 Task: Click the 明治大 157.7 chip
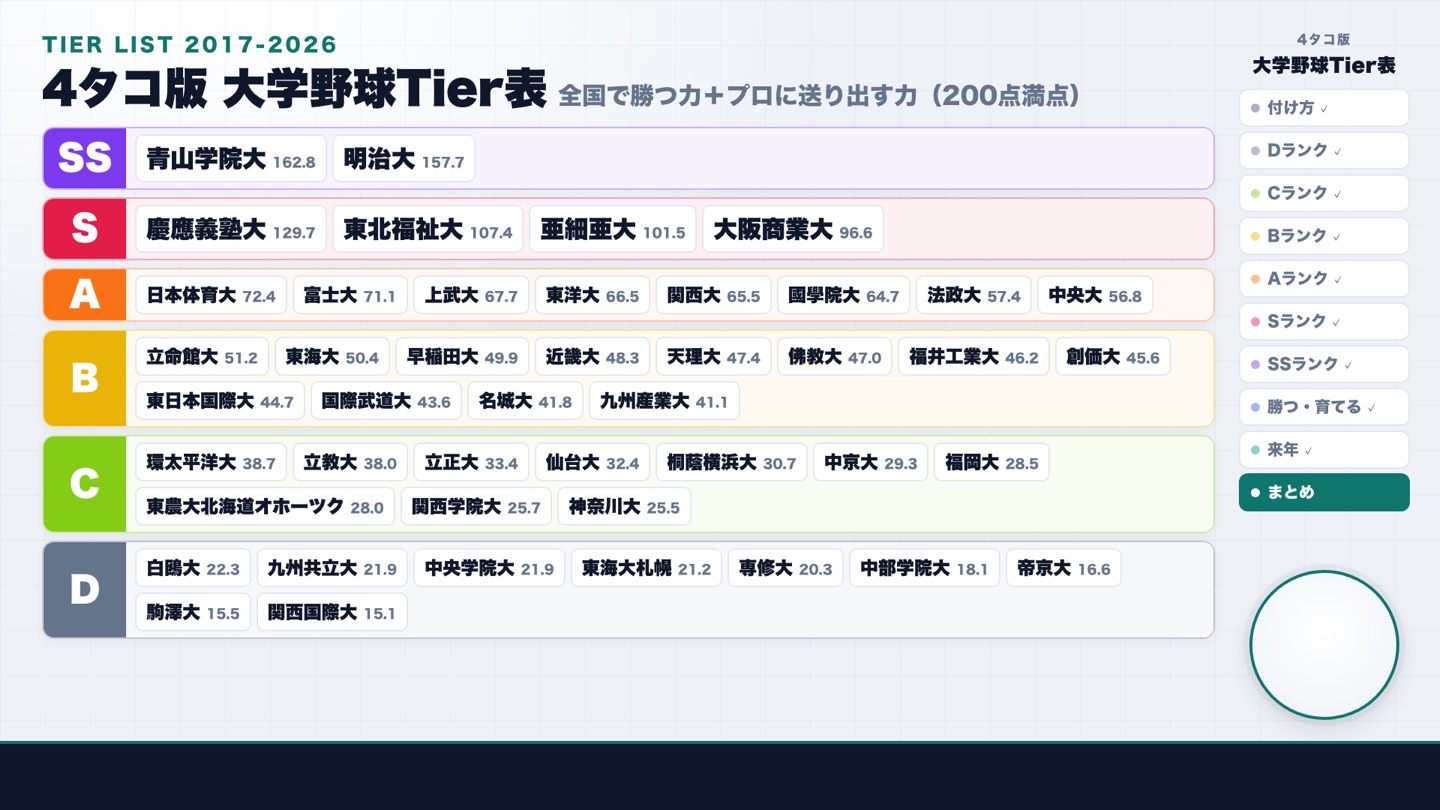point(404,159)
